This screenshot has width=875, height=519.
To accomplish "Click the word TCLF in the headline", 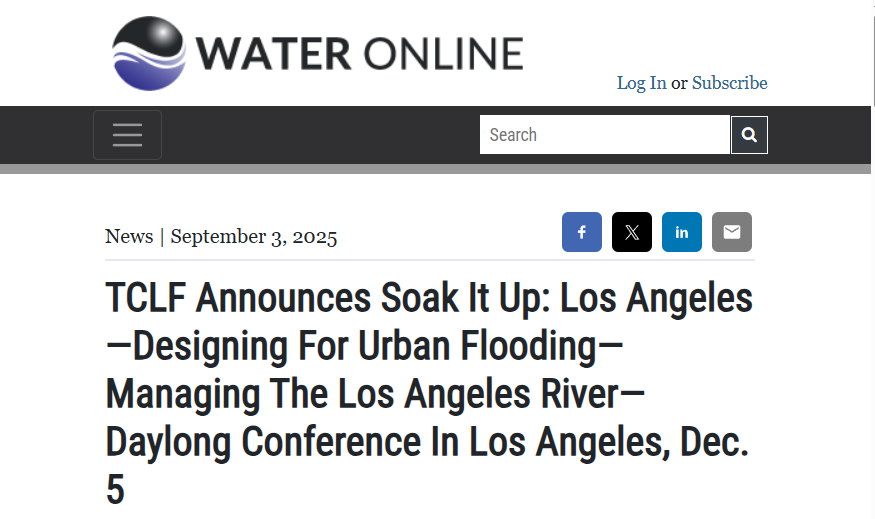I will (145, 298).
